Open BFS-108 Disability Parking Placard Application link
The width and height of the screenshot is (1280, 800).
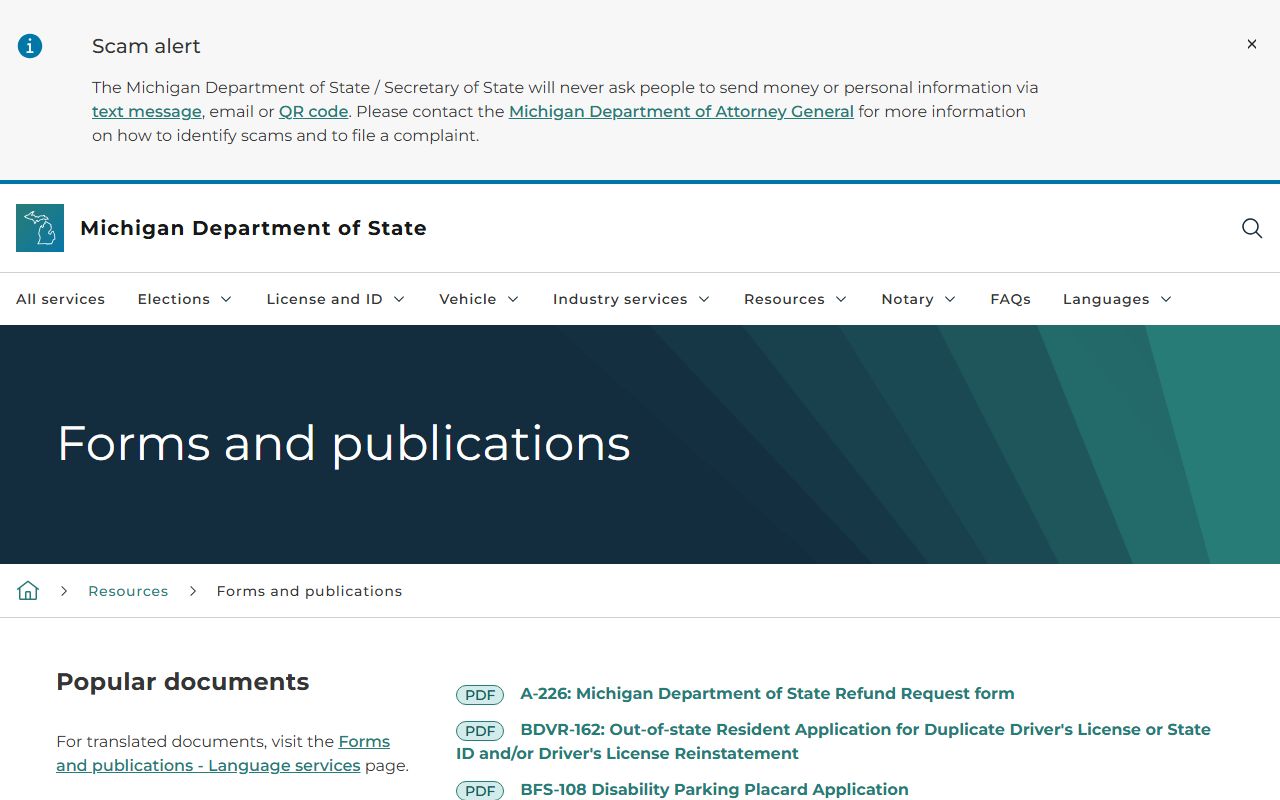(x=714, y=789)
